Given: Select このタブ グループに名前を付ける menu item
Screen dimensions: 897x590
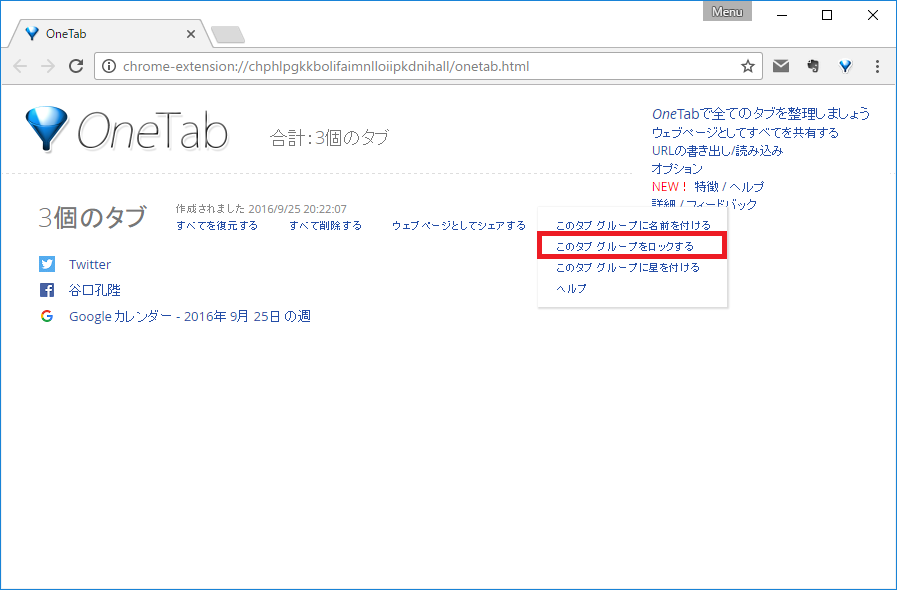Looking at the screenshot, I should [x=633, y=226].
